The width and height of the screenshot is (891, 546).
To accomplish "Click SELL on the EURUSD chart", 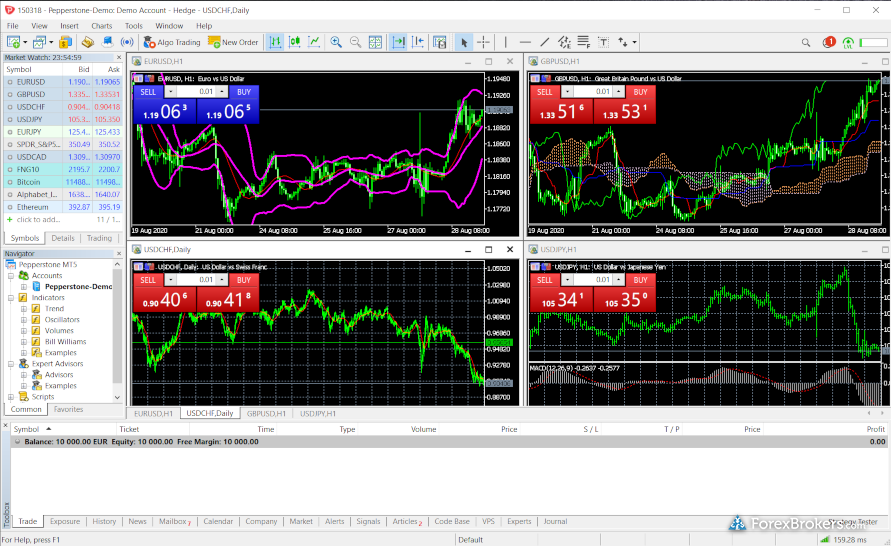I will tap(148, 92).
